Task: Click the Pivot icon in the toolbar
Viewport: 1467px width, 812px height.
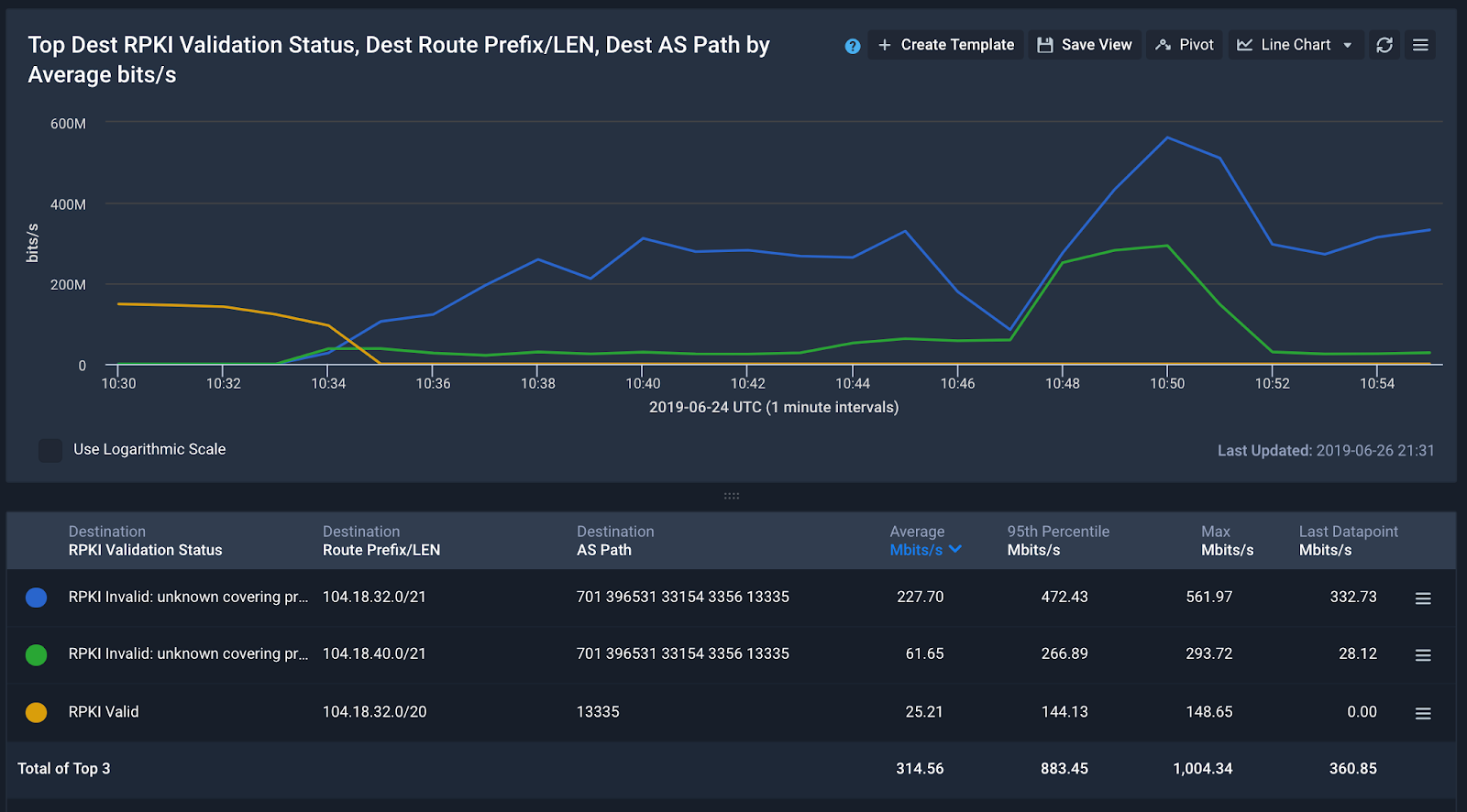Action: tap(1164, 45)
